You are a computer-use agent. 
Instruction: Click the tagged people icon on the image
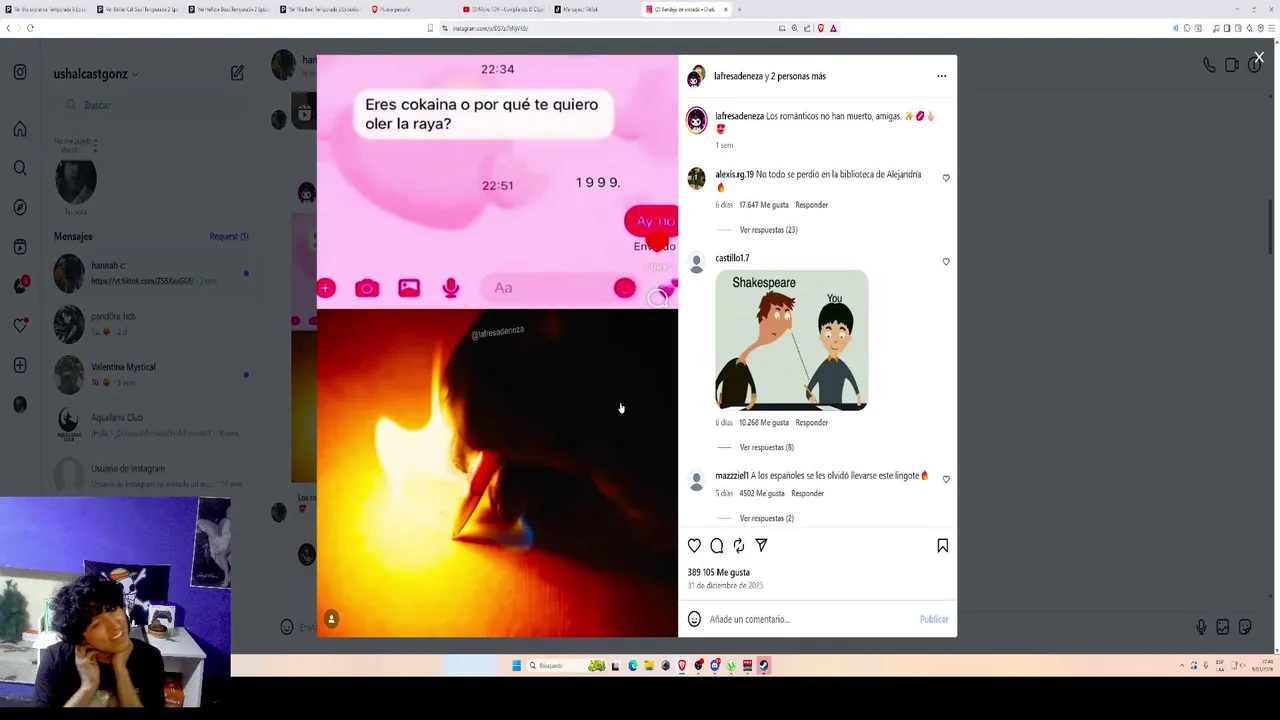[x=331, y=619]
